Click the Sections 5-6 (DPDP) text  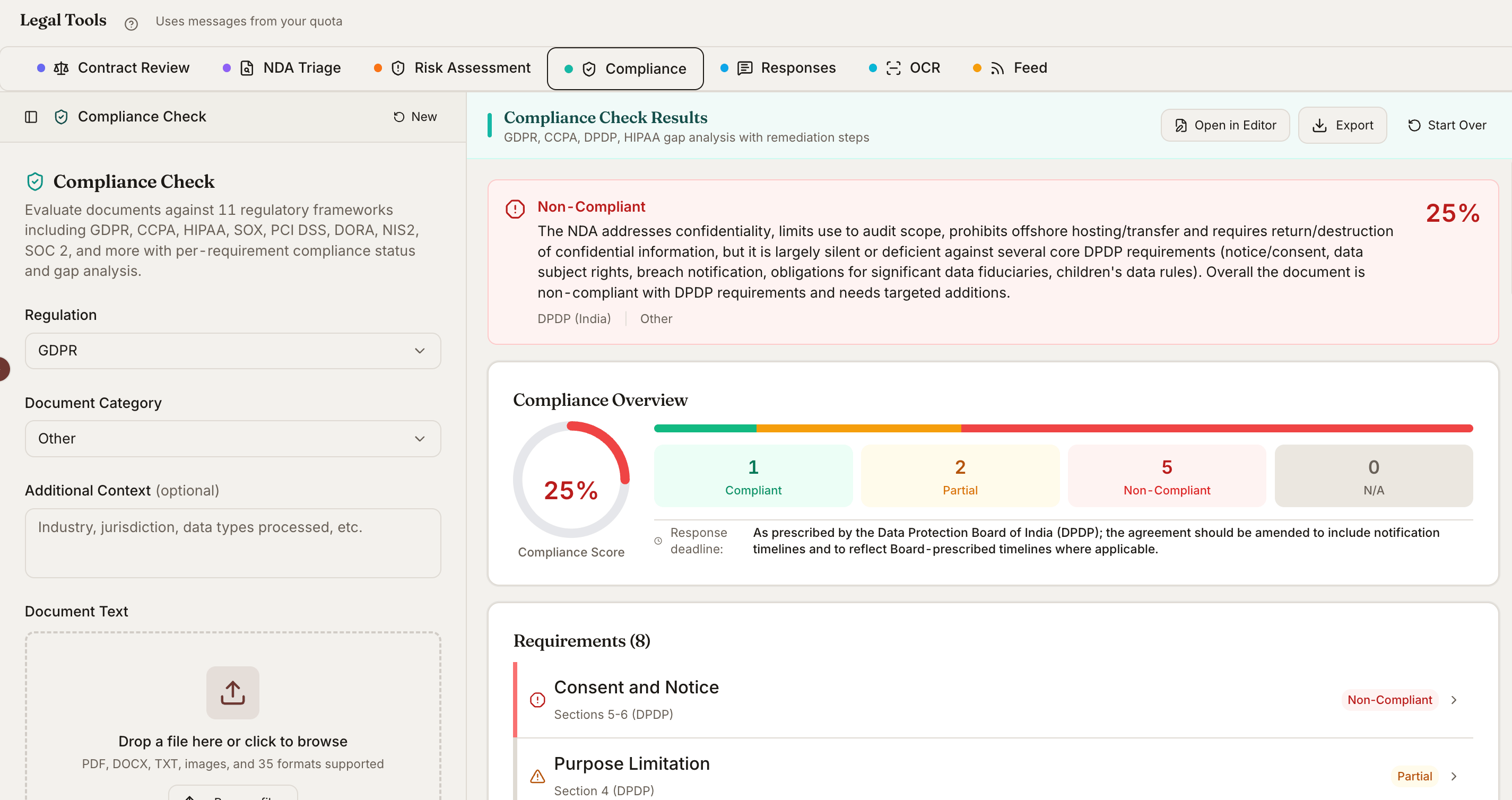pyautogui.click(x=613, y=714)
